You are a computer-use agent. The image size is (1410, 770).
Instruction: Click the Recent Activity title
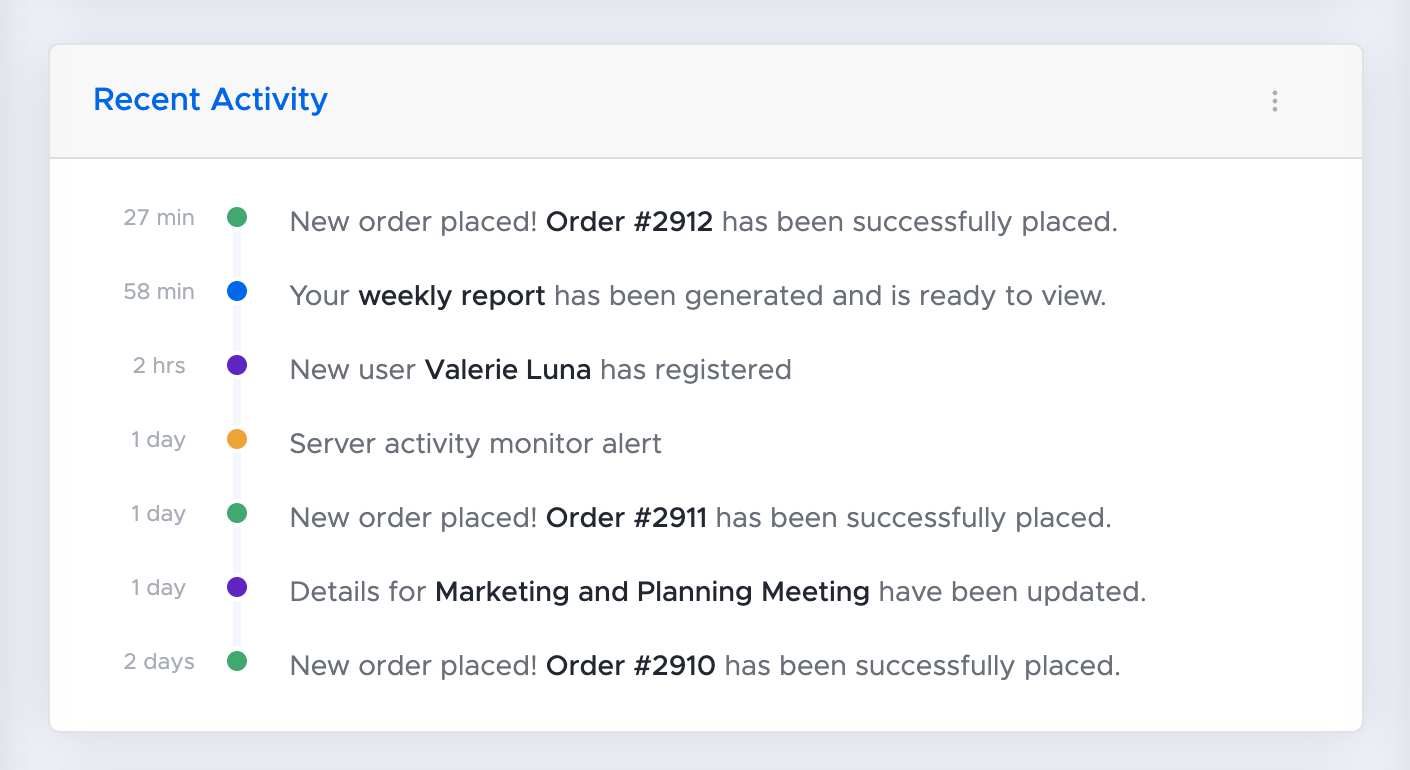[x=210, y=100]
